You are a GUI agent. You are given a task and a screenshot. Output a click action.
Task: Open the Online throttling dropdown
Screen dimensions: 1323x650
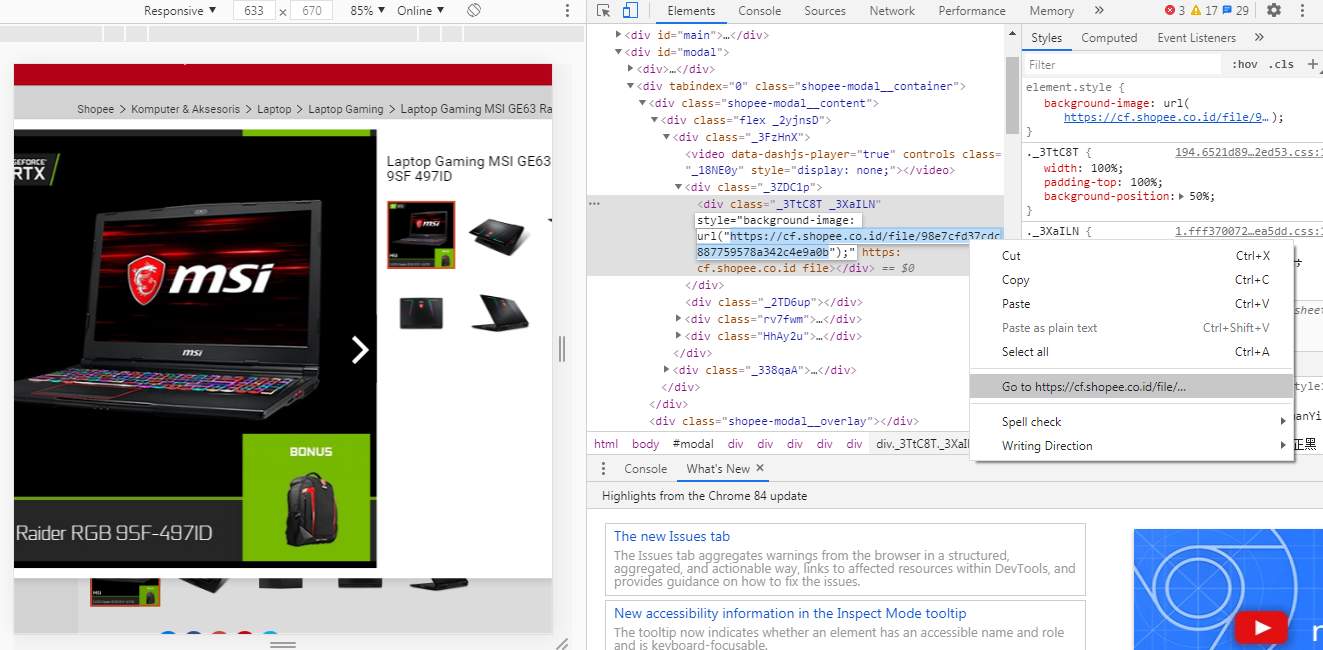pyautogui.click(x=421, y=10)
